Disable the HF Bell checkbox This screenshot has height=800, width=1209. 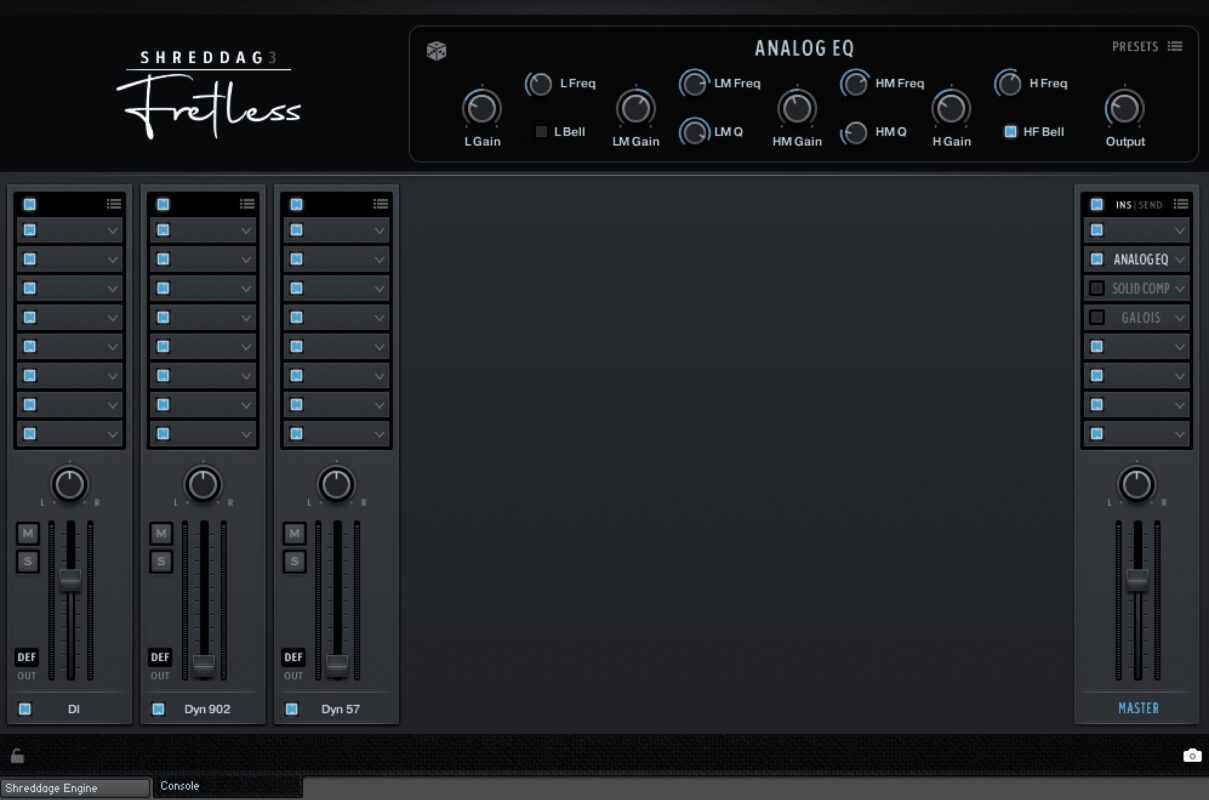point(1010,132)
